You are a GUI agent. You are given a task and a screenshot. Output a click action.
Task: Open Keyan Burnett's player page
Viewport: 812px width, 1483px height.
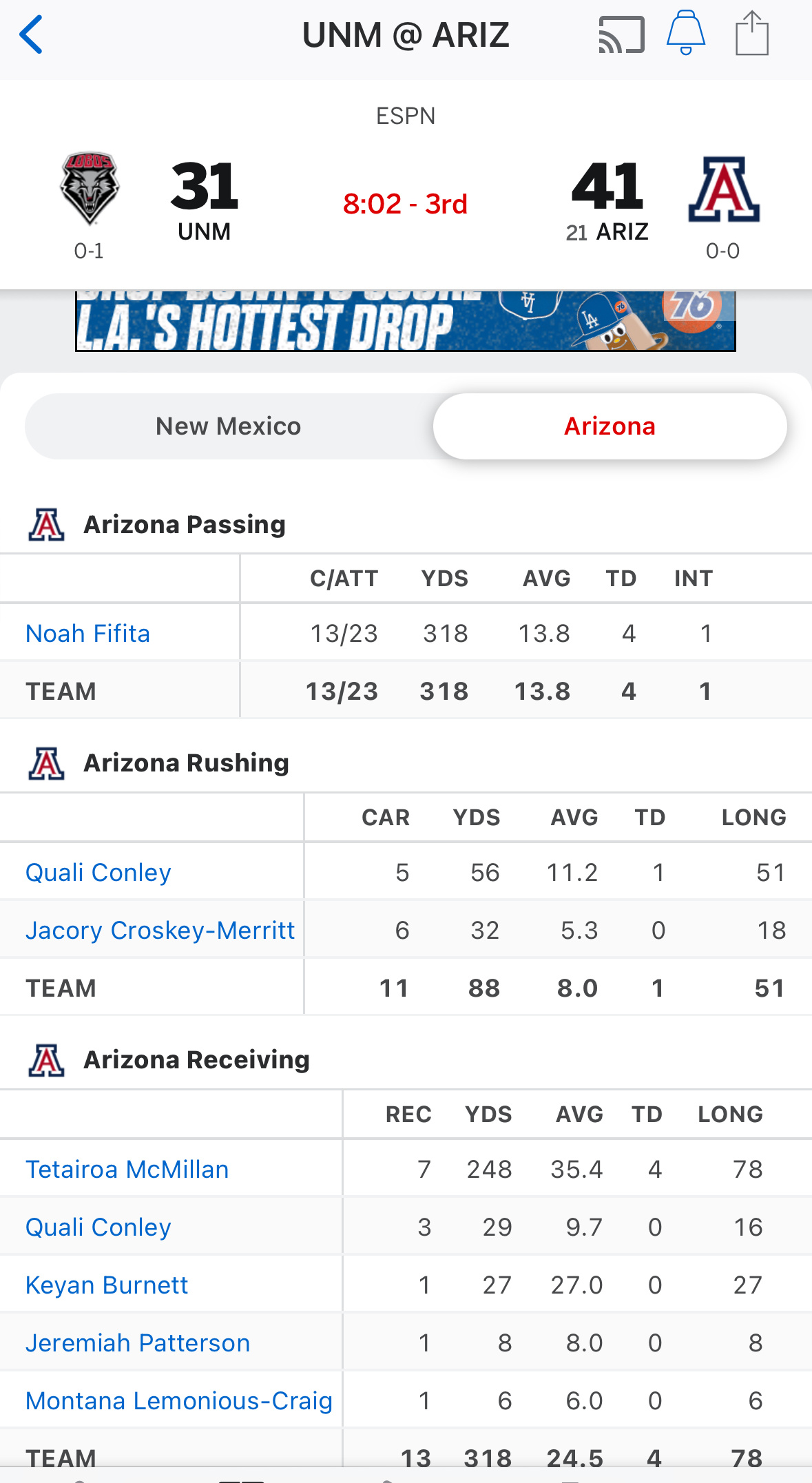(107, 1285)
